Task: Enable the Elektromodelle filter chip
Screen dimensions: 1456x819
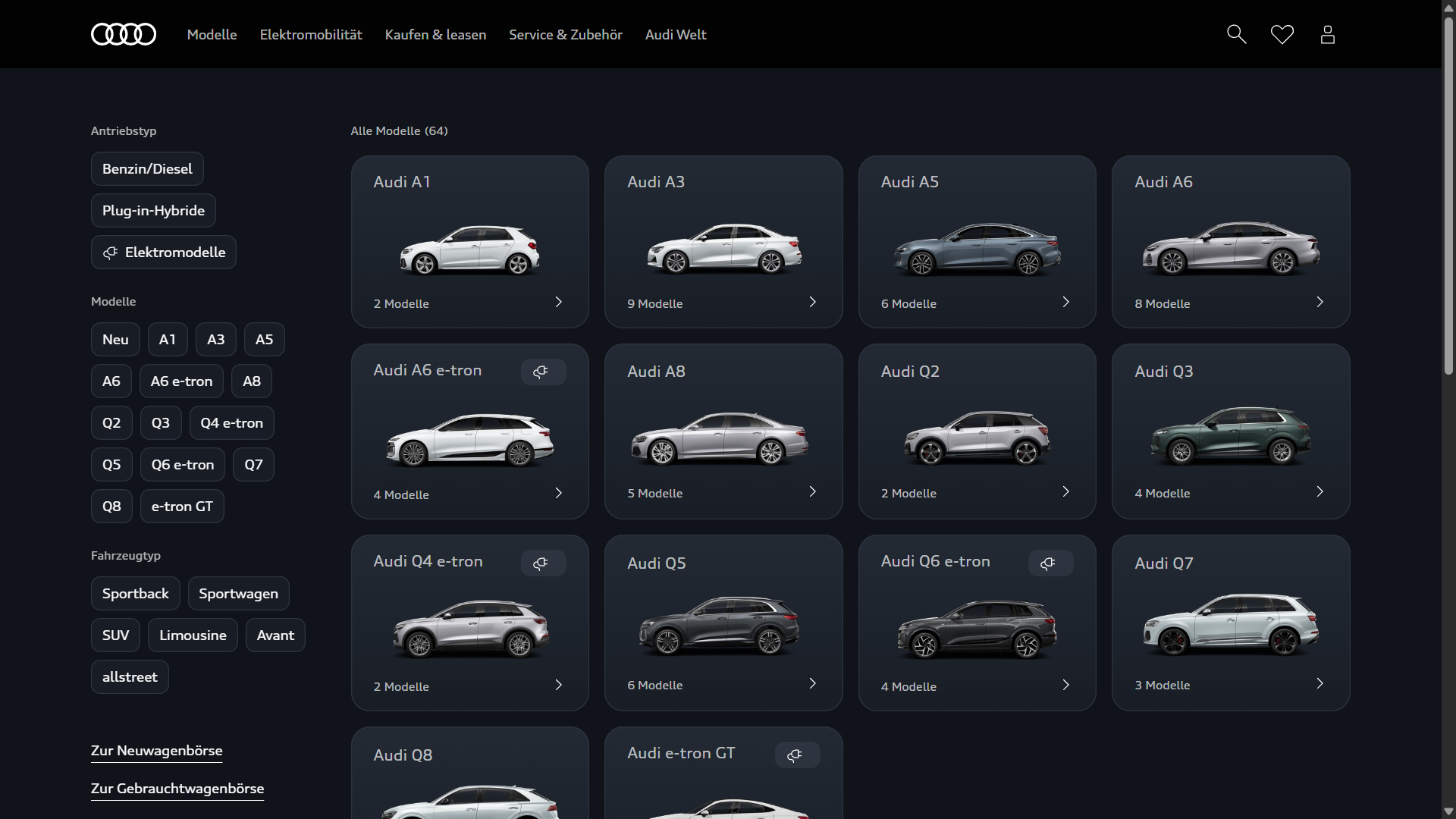Action: pyautogui.click(x=164, y=252)
